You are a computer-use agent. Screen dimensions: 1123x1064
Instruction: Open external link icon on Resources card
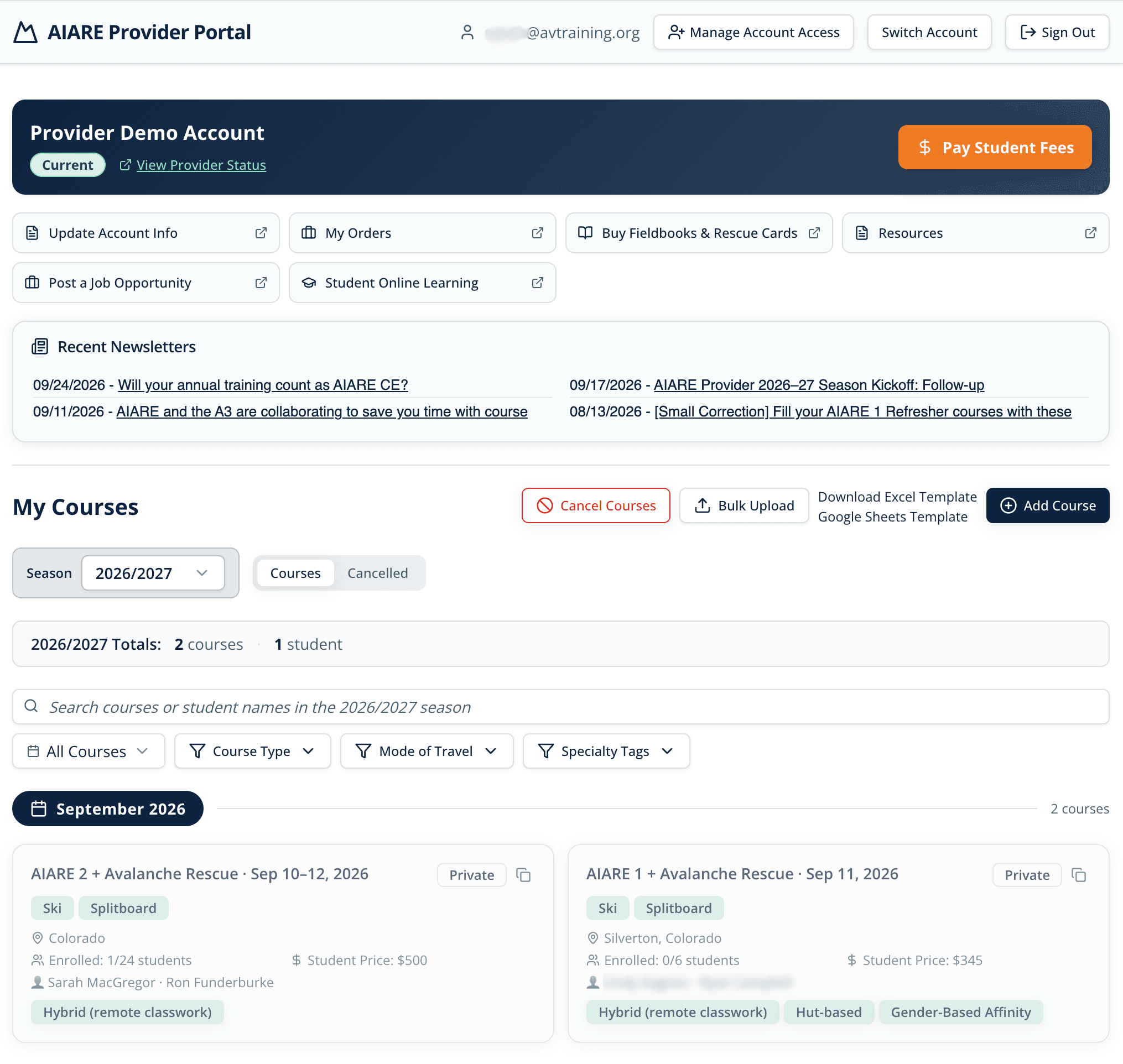(x=1091, y=233)
